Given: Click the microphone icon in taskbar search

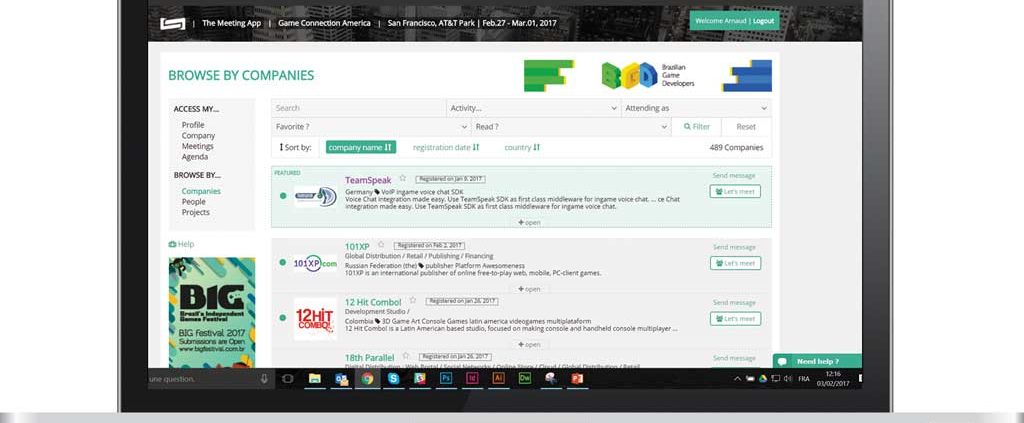Looking at the screenshot, I should [264, 379].
